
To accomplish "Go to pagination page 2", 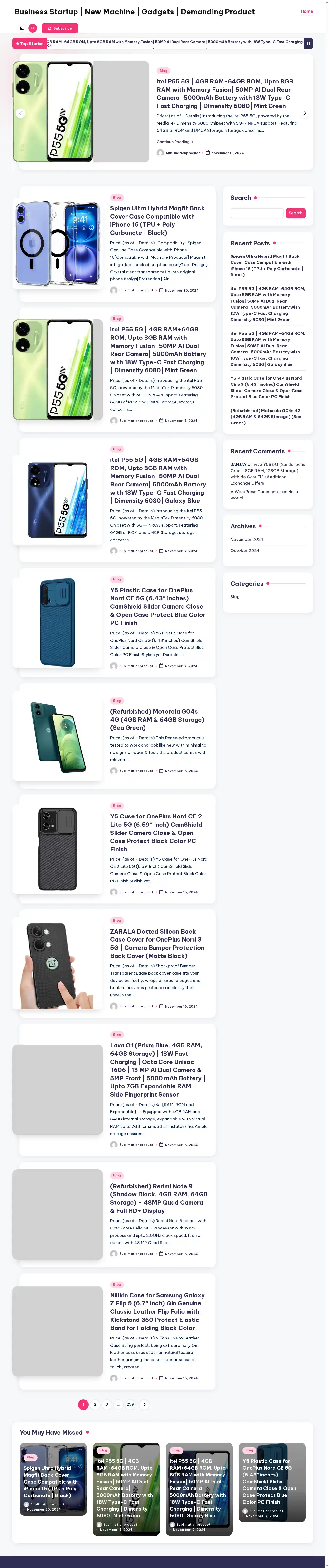I will point(95,1404).
